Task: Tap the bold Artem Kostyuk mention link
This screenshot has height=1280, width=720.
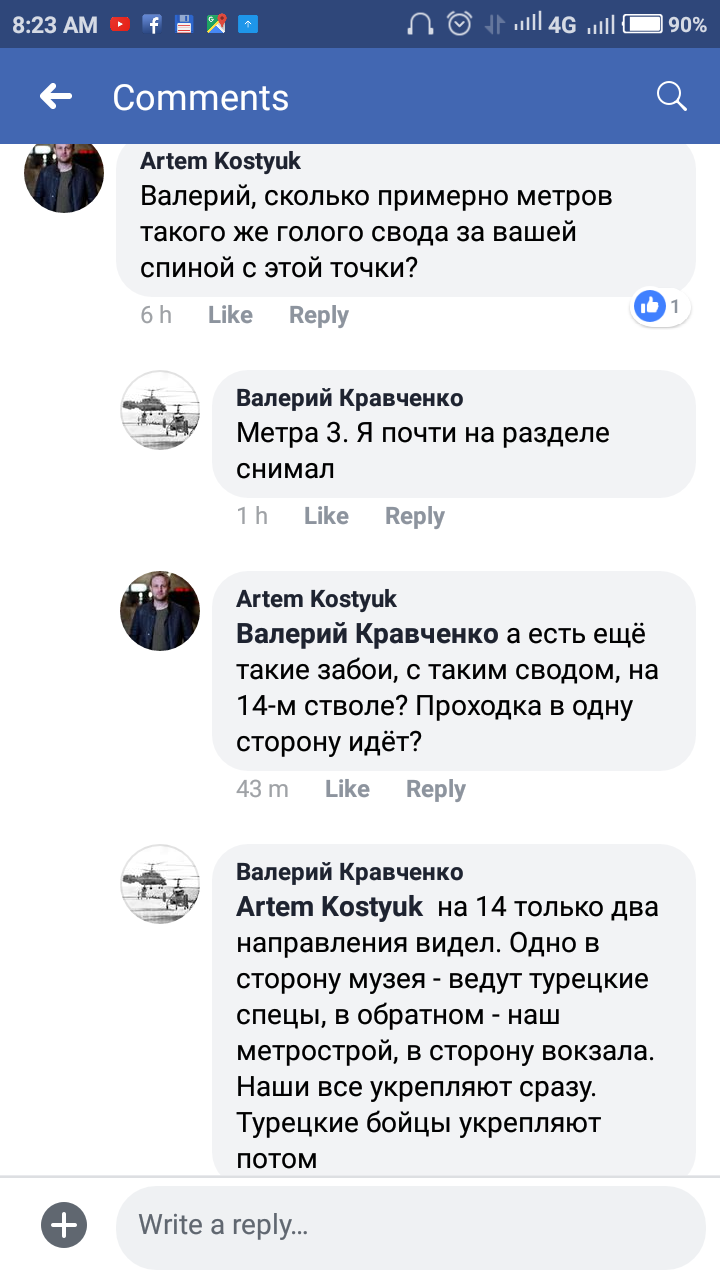Action: click(x=330, y=907)
